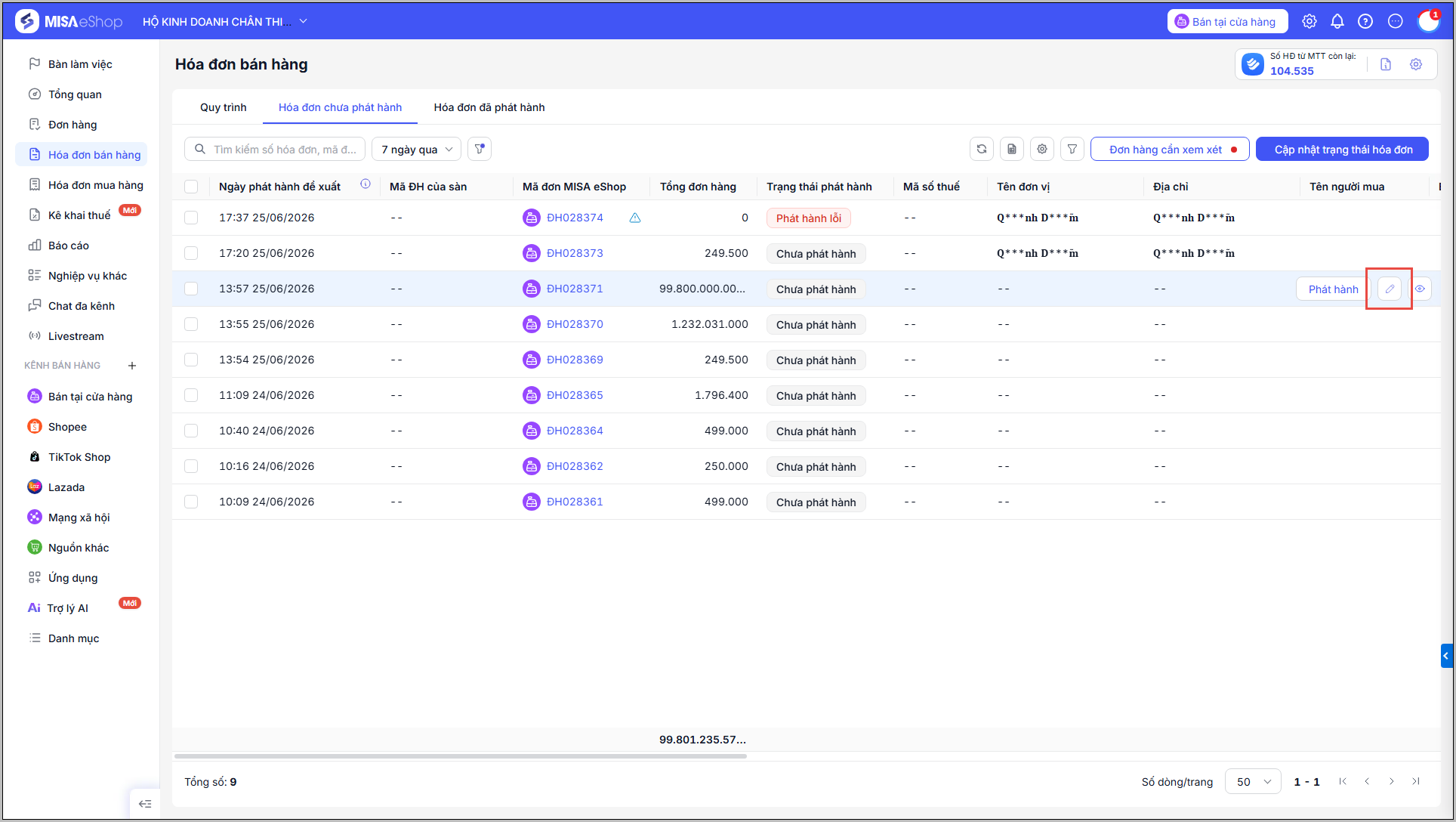
Task: Click the info icon beside Ngày phát hành đề xuất
Action: pyautogui.click(x=366, y=184)
